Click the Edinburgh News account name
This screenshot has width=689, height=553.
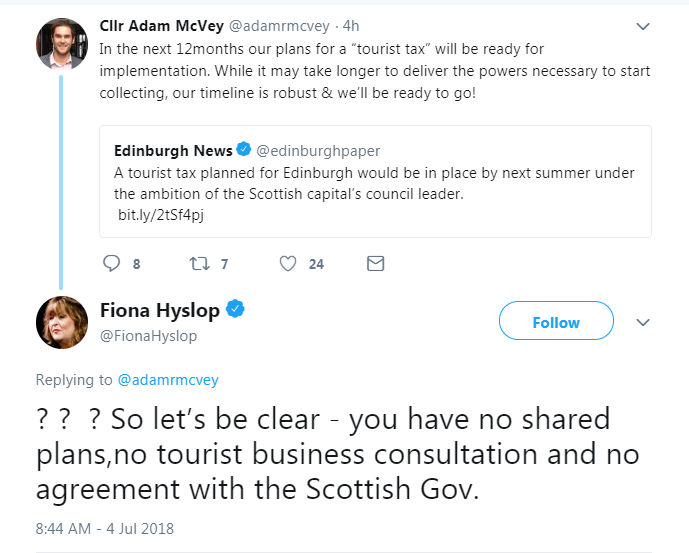[173, 150]
